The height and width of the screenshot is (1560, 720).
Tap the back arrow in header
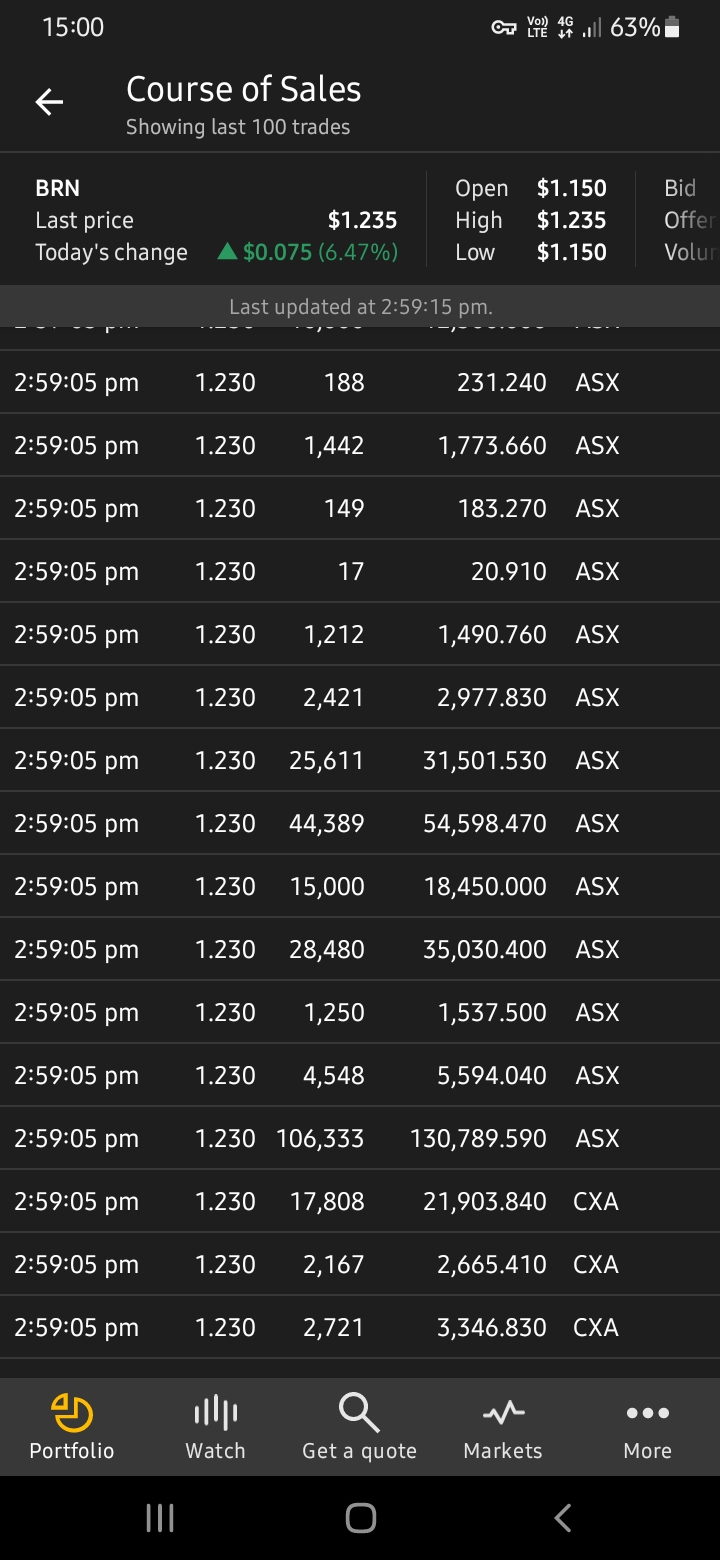coord(49,102)
